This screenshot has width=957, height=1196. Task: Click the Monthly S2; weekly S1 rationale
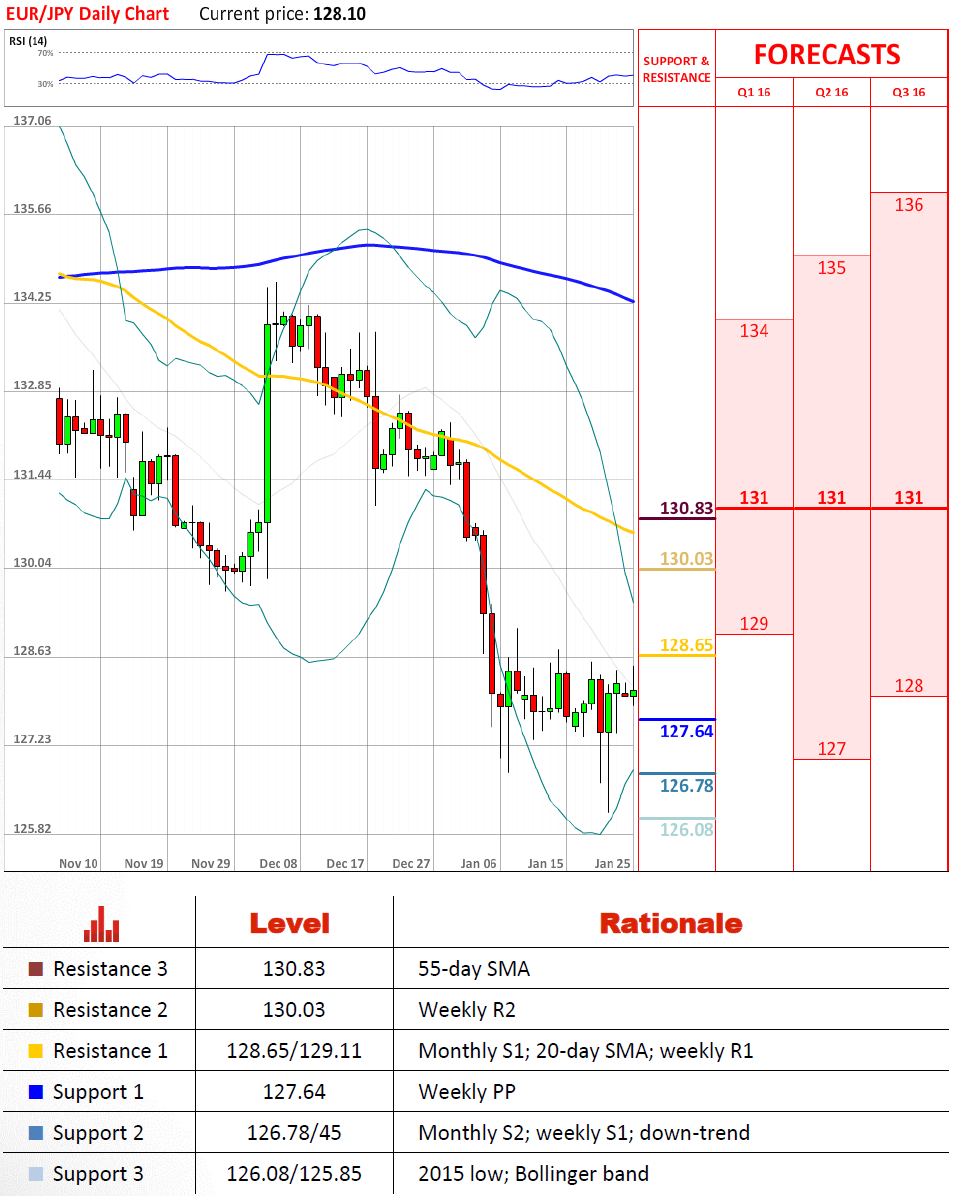[584, 1133]
